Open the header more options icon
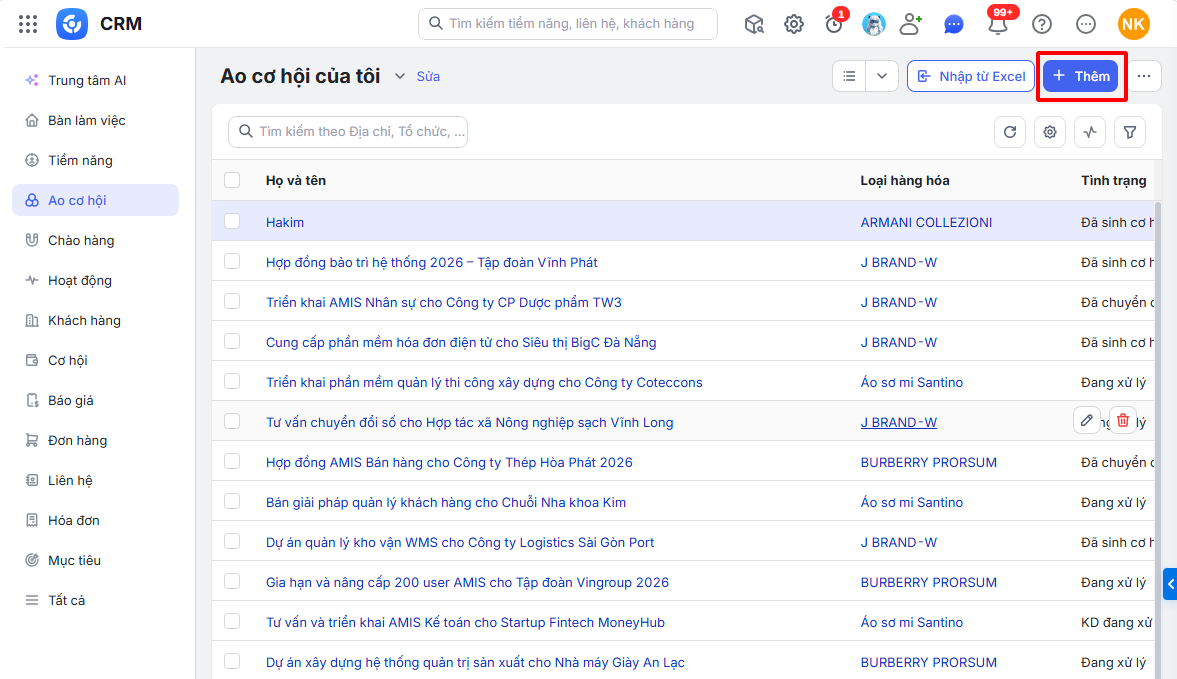This screenshot has height=679, width=1177. tap(1085, 24)
